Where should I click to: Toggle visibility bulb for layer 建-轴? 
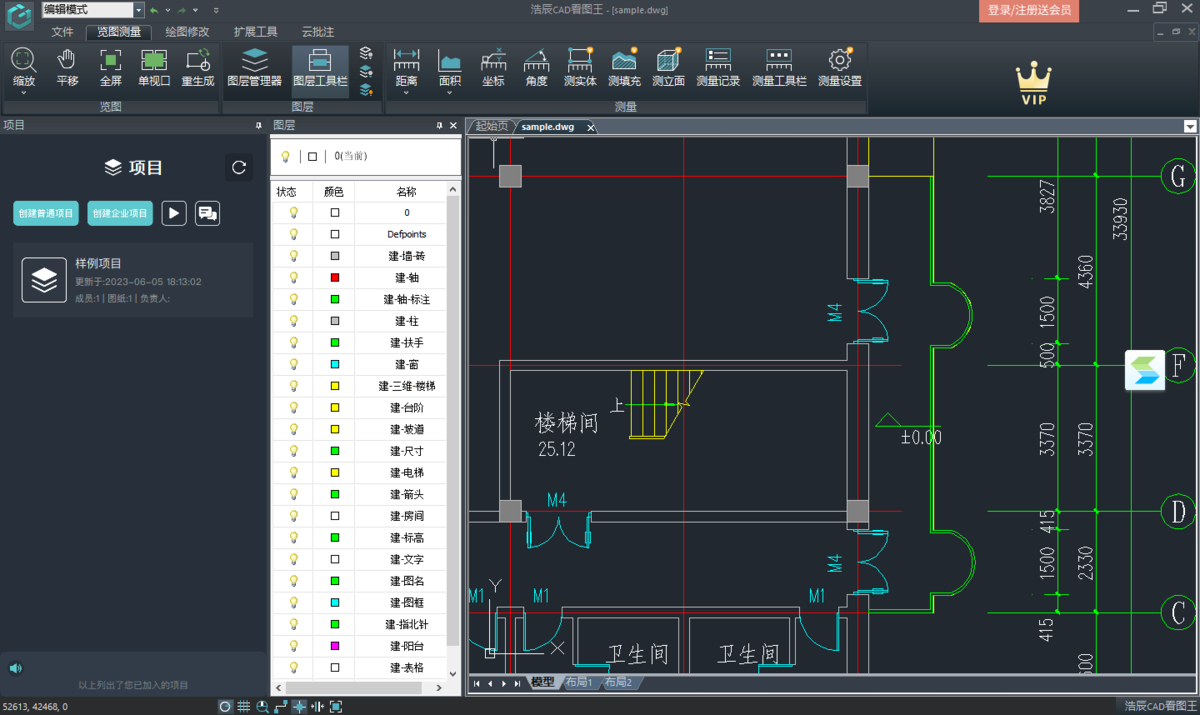click(x=294, y=278)
